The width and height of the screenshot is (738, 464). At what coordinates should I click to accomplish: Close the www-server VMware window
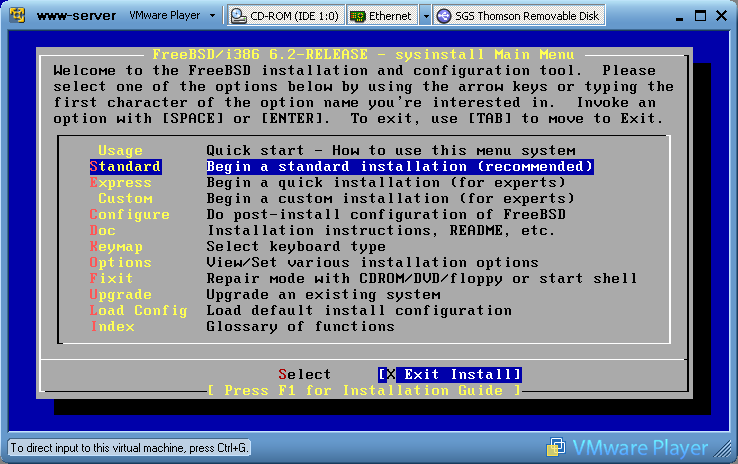click(721, 16)
